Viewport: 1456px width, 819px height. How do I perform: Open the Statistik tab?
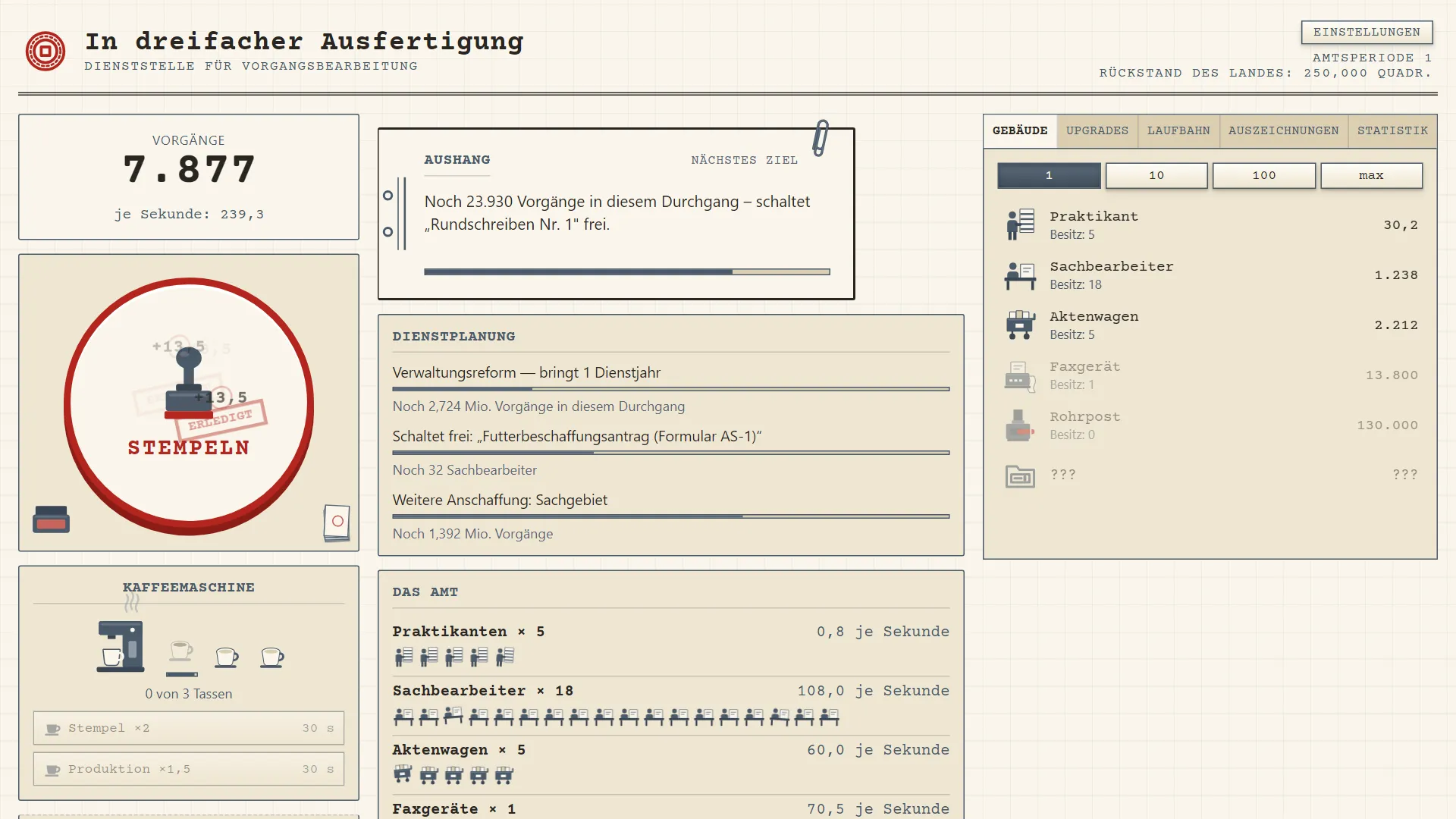1393,131
